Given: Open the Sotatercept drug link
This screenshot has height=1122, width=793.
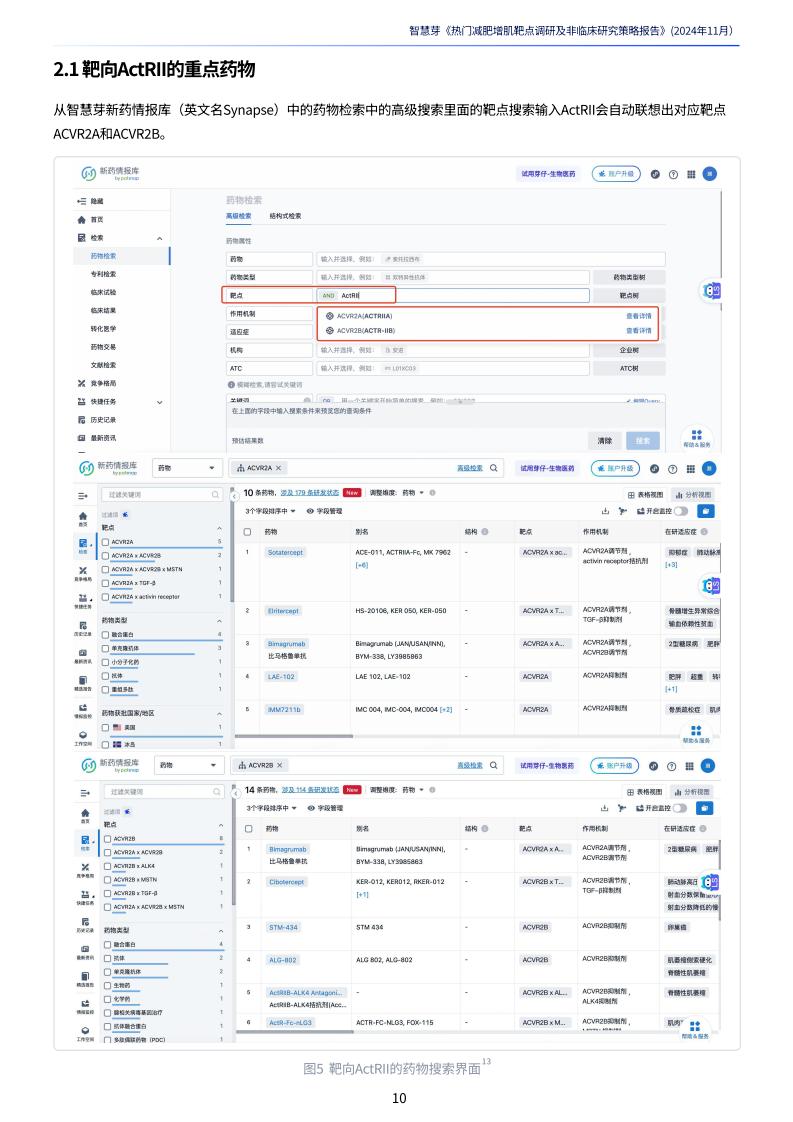Looking at the screenshot, I should click(x=285, y=552).
